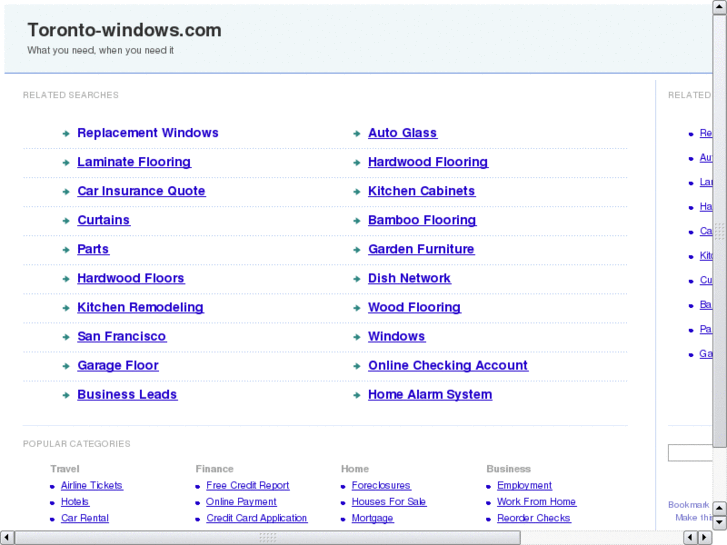The image size is (727, 545).
Task: Open Bamboo Flooring link
Action: (422, 220)
